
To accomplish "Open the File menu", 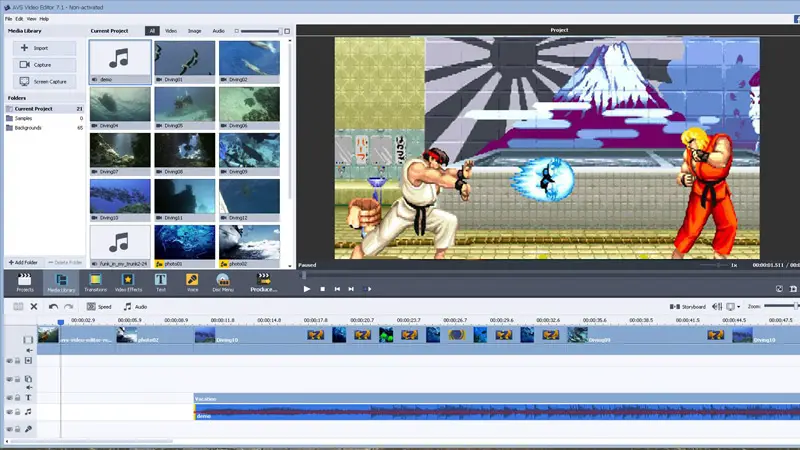I will 9,19.
